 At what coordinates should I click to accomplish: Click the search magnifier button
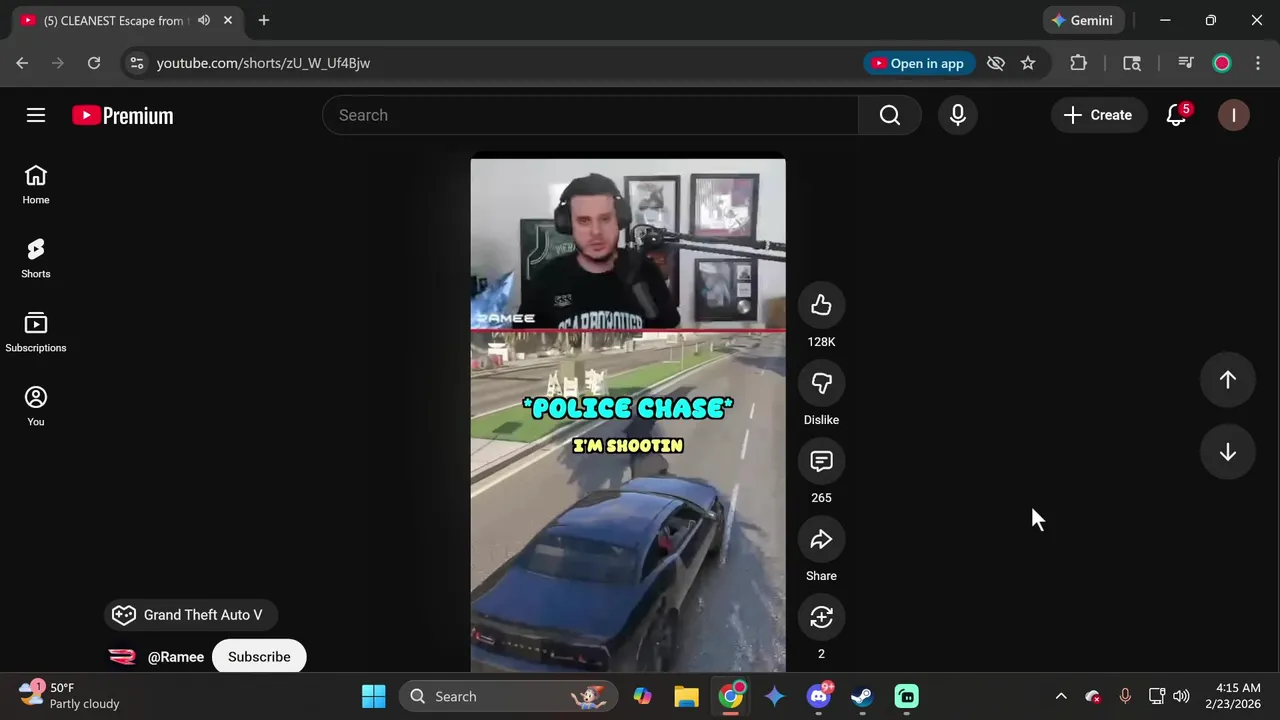coord(890,115)
